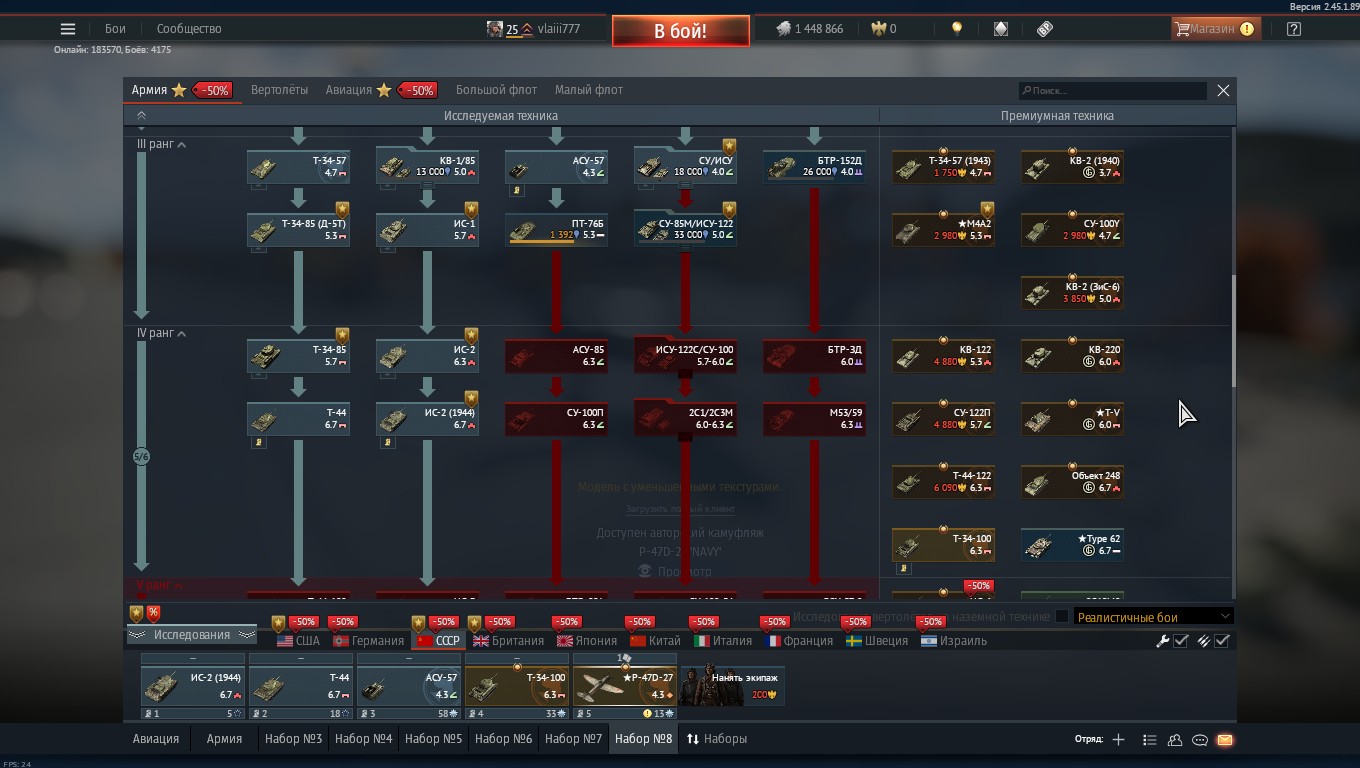
Task: Expand the 2С1/2С3М vehicle group
Action: [685, 419]
